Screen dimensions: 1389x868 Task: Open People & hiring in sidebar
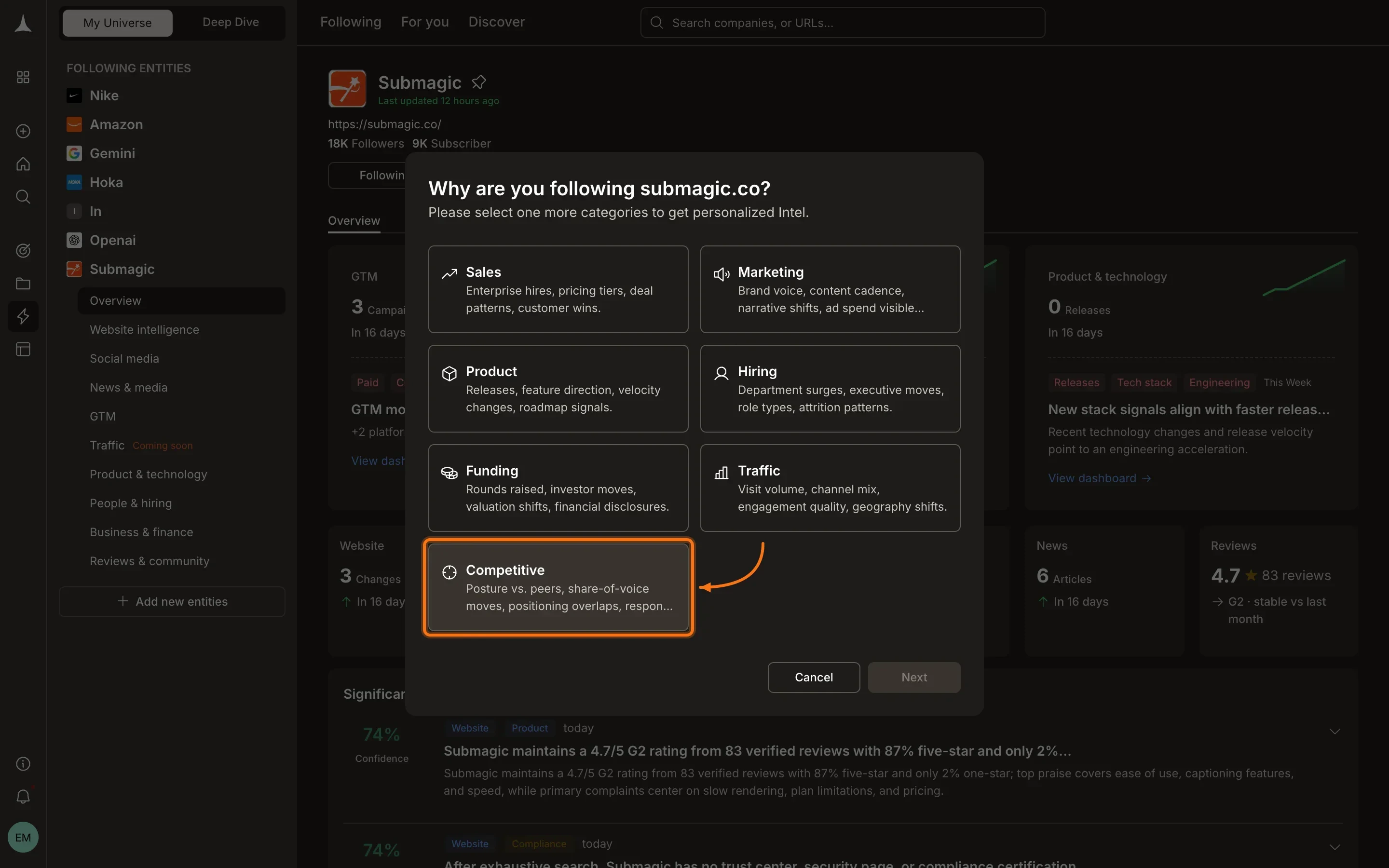[130, 503]
